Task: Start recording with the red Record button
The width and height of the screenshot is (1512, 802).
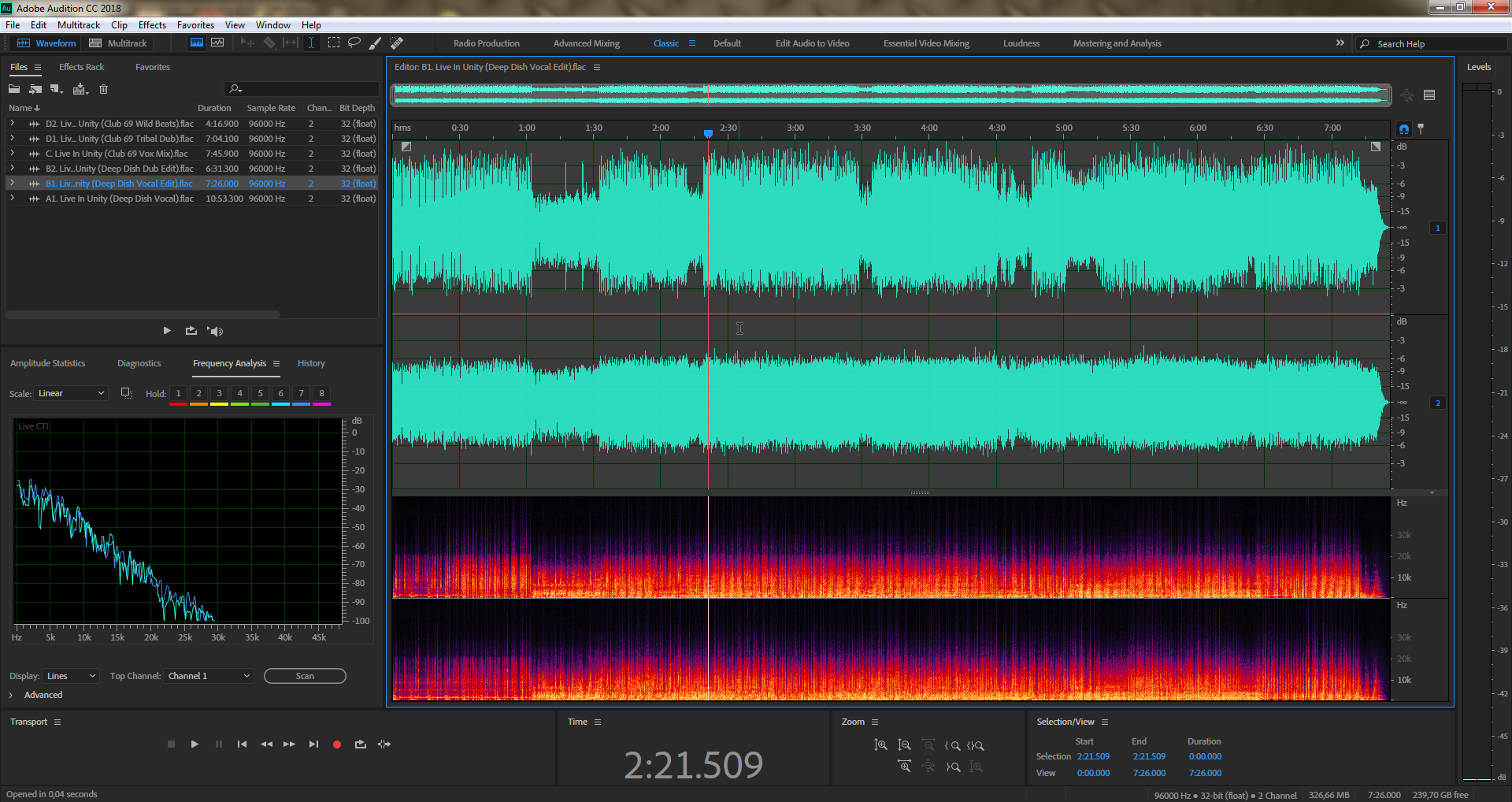Action: coord(337,744)
